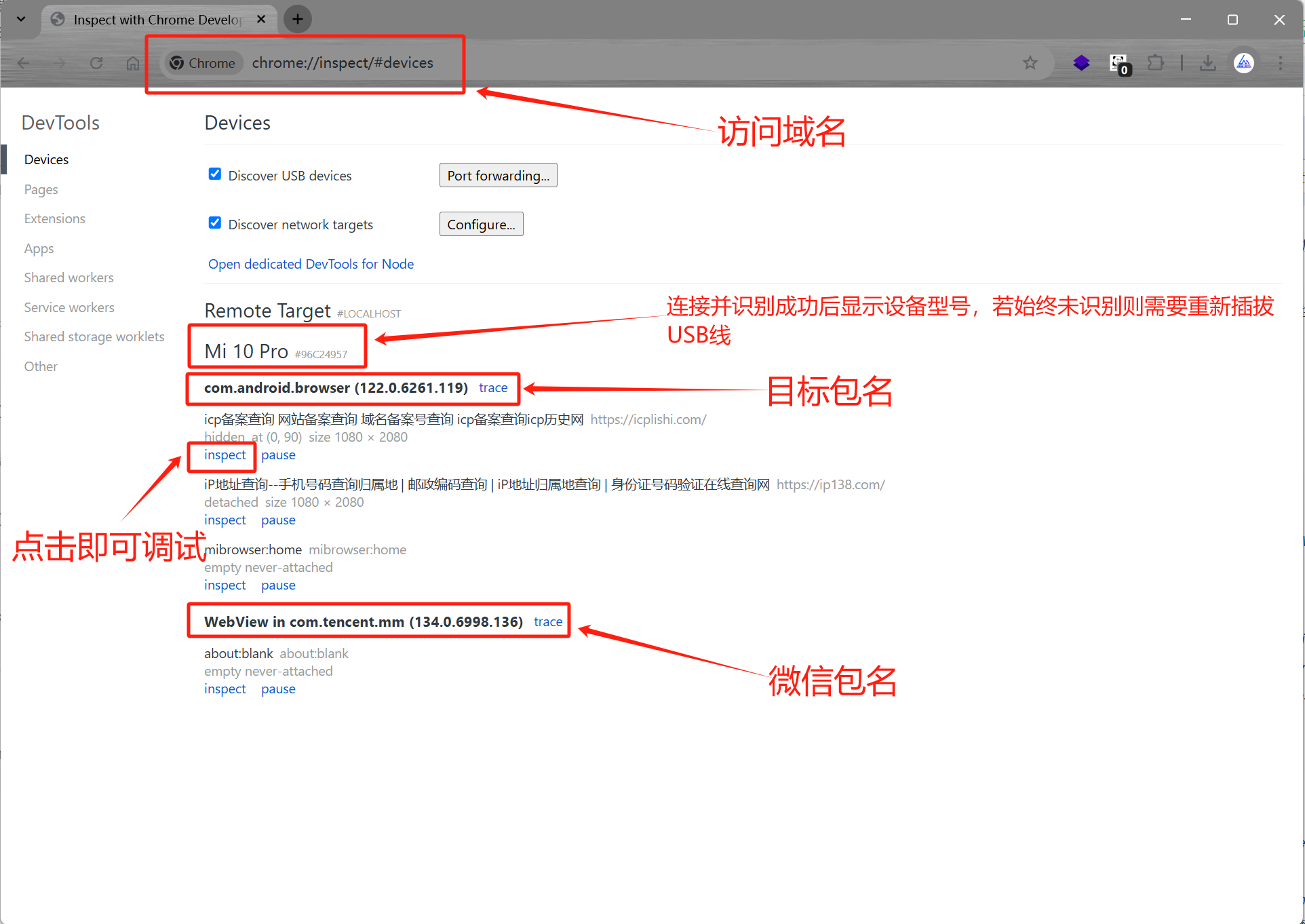
Task: Reload the page with refresh icon
Action: click(x=96, y=63)
